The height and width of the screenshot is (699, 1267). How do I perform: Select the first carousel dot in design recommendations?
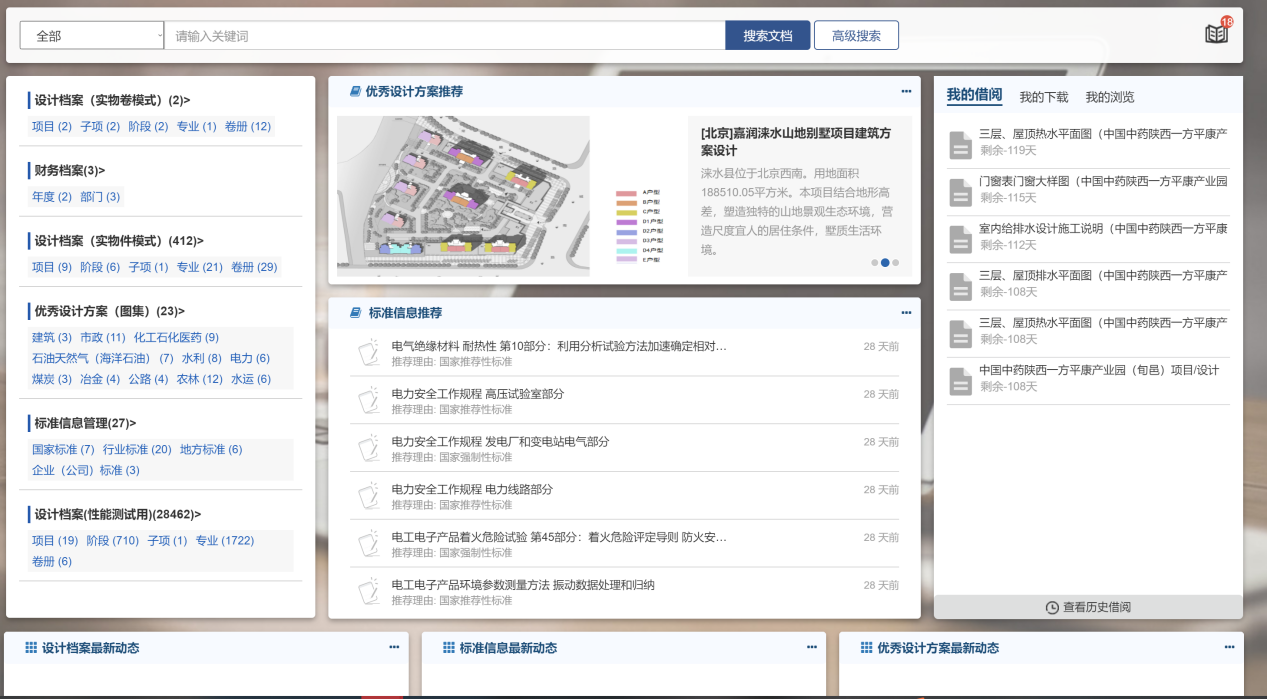[875, 263]
